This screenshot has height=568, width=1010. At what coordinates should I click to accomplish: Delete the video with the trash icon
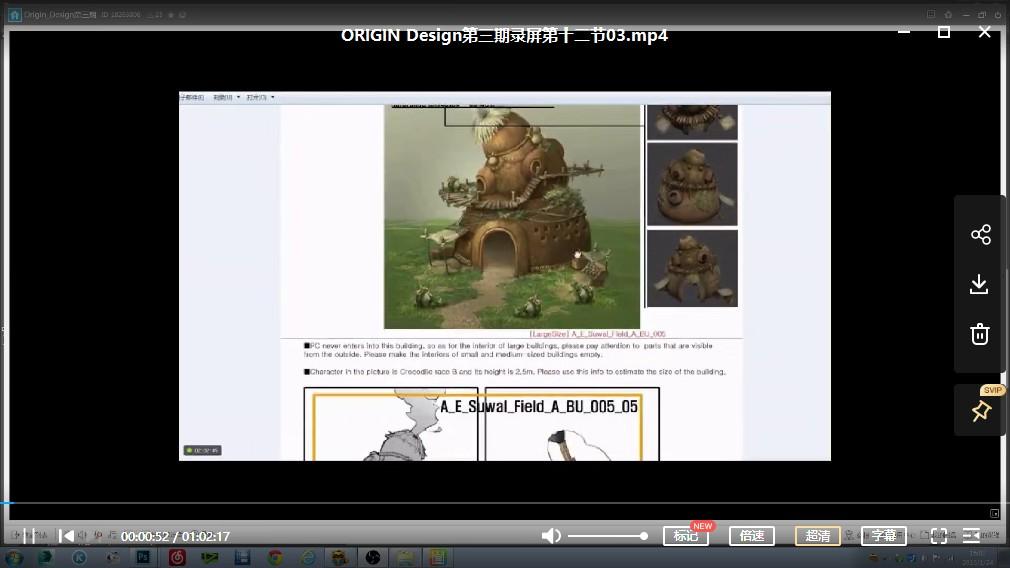pos(980,334)
